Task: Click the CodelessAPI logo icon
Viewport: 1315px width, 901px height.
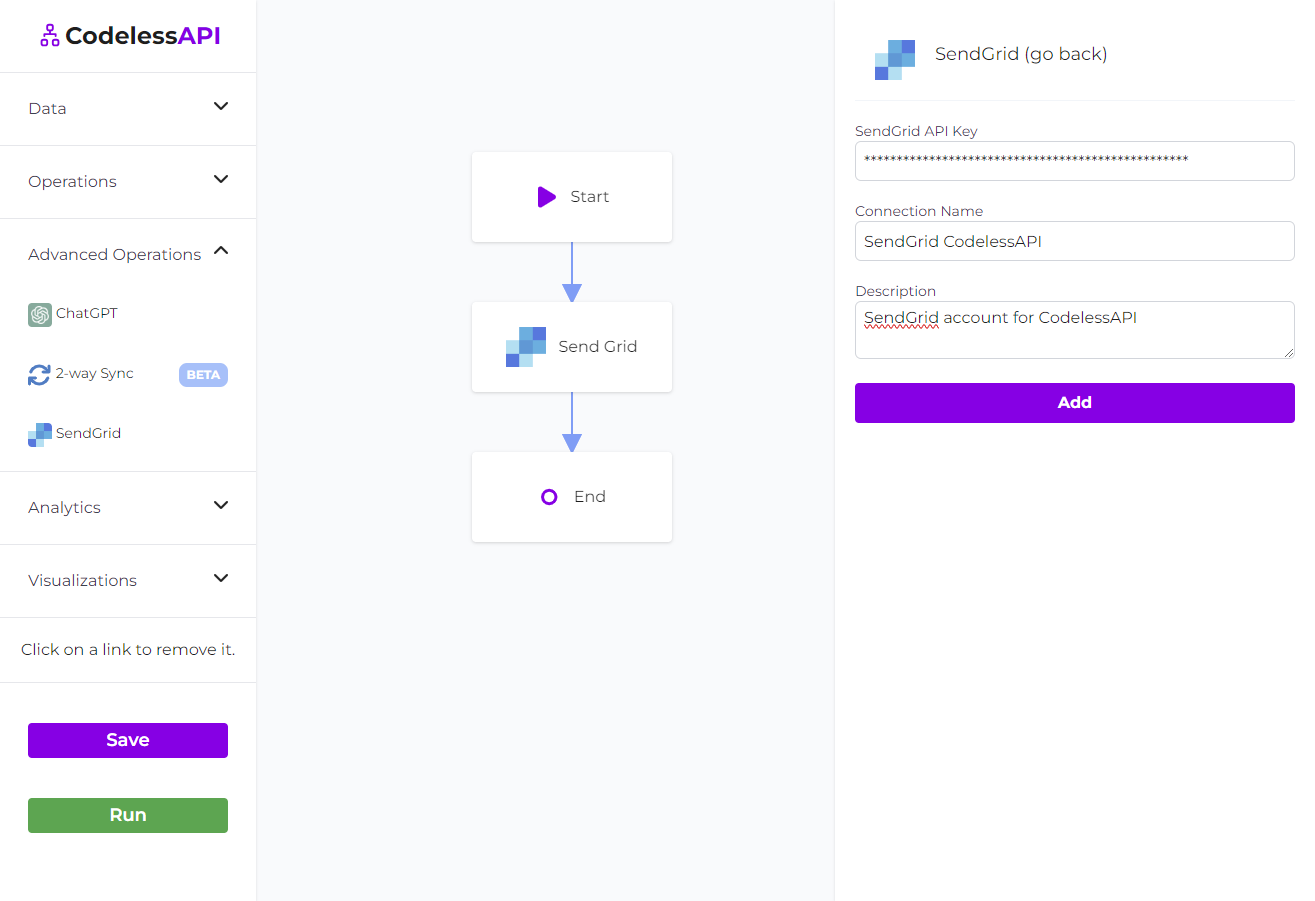Action: pyautogui.click(x=49, y=36)
